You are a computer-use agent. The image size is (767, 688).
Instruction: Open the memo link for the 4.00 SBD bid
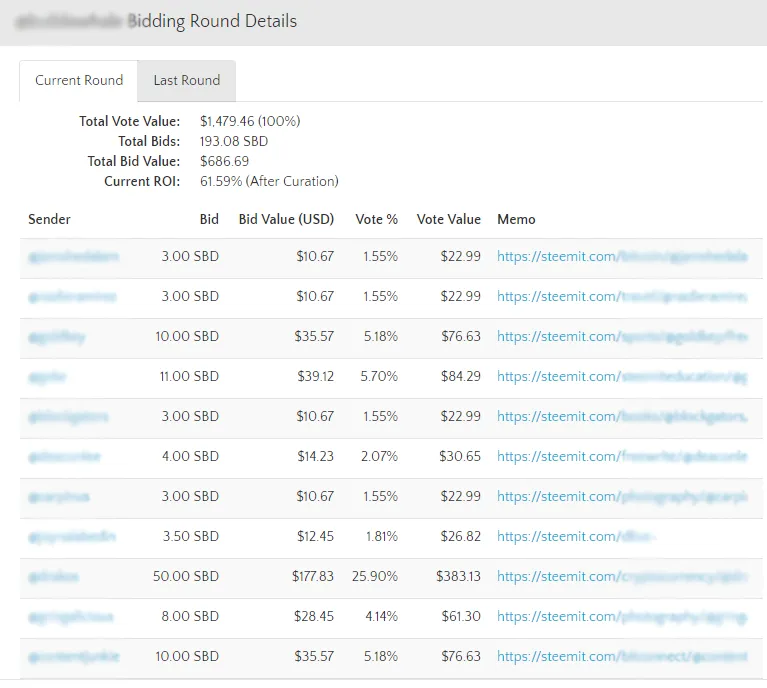click(x=622, y=457)
